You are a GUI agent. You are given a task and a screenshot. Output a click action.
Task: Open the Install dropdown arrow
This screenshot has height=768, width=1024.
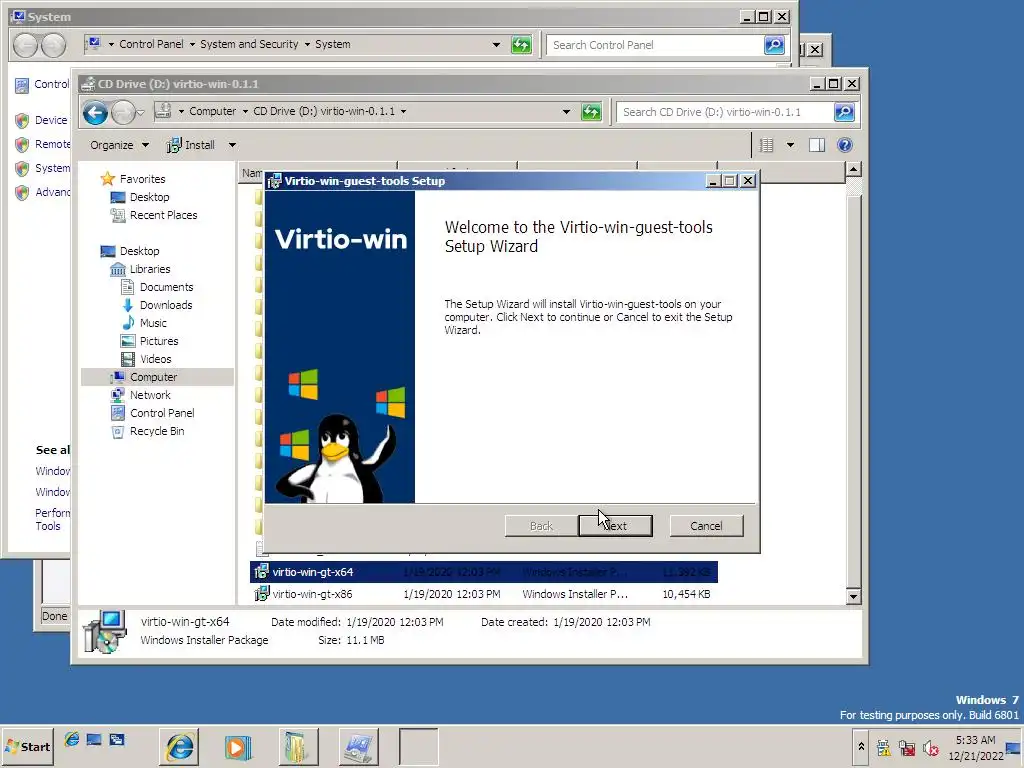[232, 145]
